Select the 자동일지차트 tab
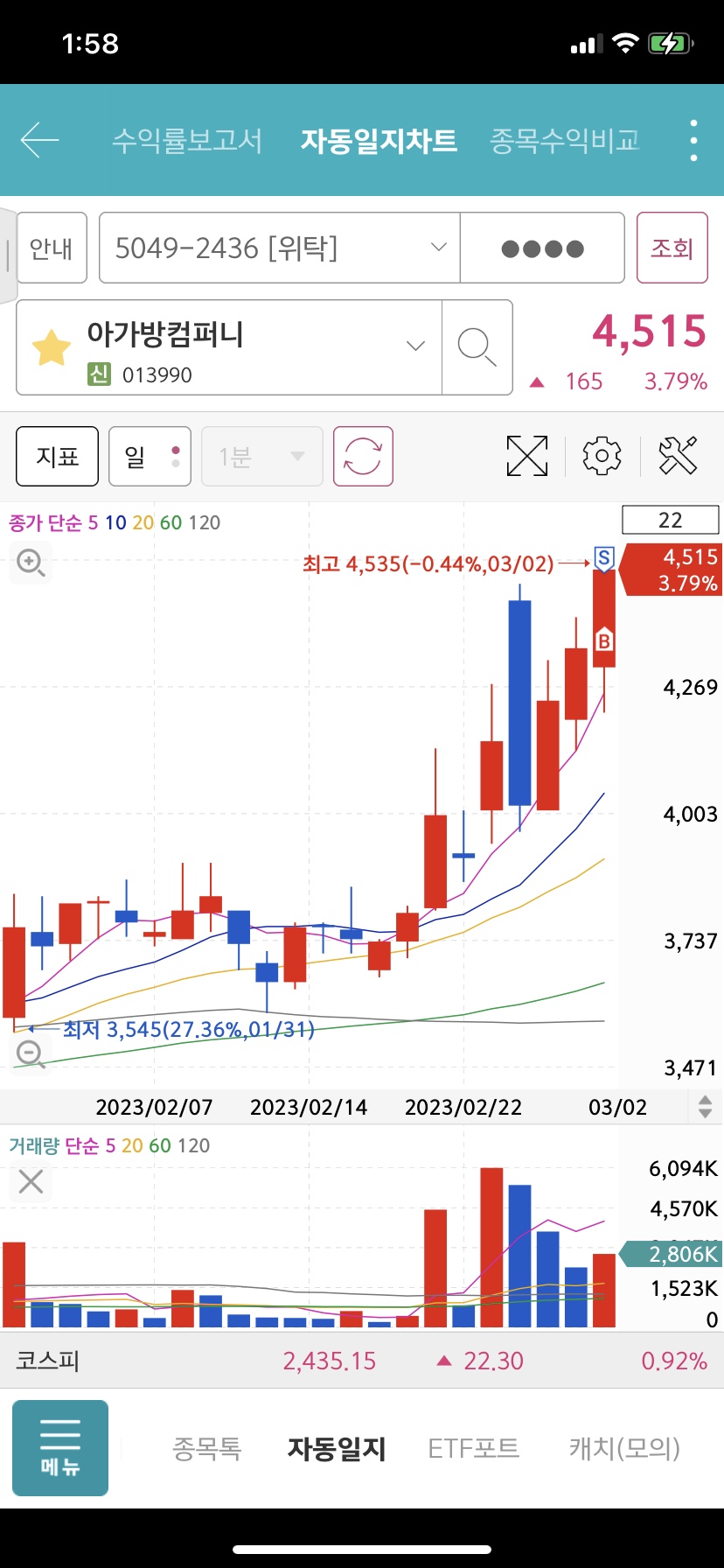The image size is (724, 1568). coord(379,140)
